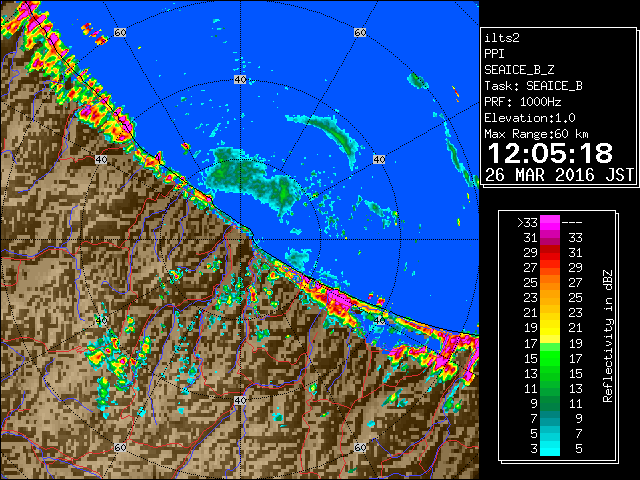Viewport: 640px width, 480px height.
Task: Click the 12:05:18 timestamp
Action: (550, 153)
